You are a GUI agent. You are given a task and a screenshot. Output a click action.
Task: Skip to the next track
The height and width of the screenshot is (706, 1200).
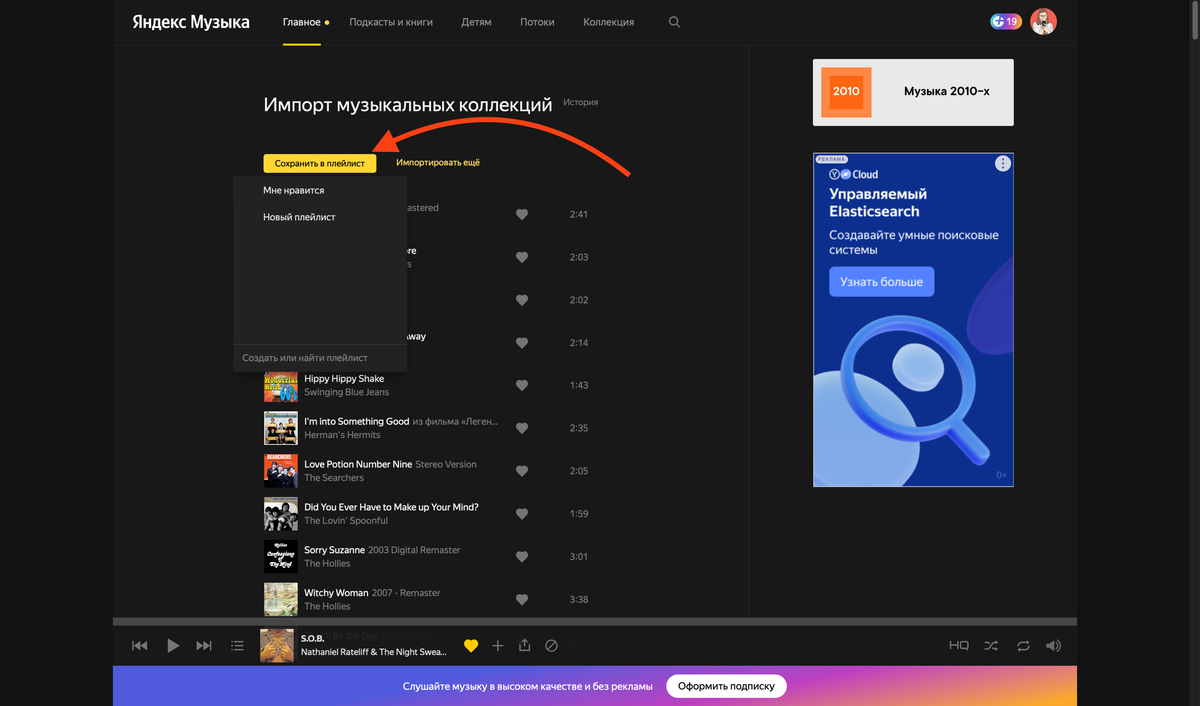(204, 646)
